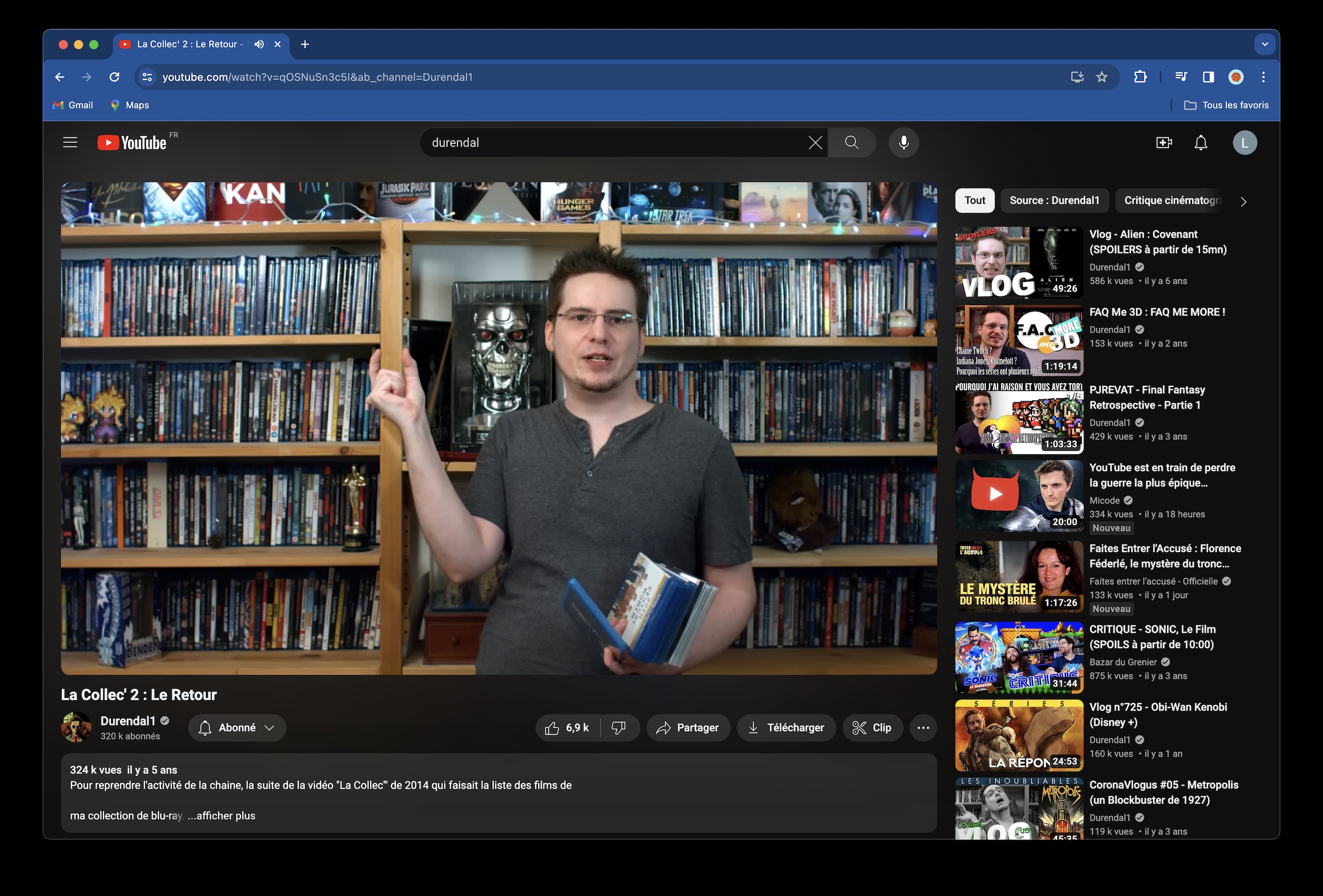Viewport: 1323px width, 896px height.
Task: View site information in address bar
Action: (x=147, y=77)
